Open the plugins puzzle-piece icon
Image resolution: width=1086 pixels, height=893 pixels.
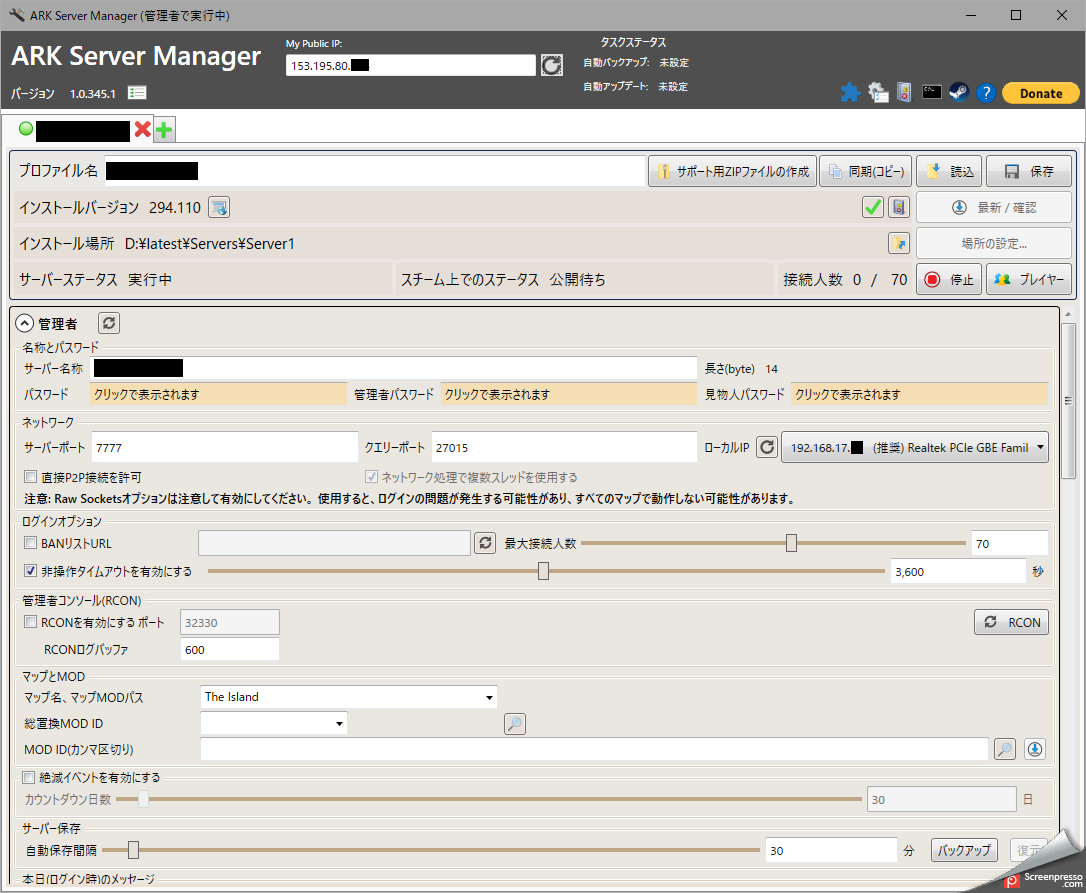[850, 92]
